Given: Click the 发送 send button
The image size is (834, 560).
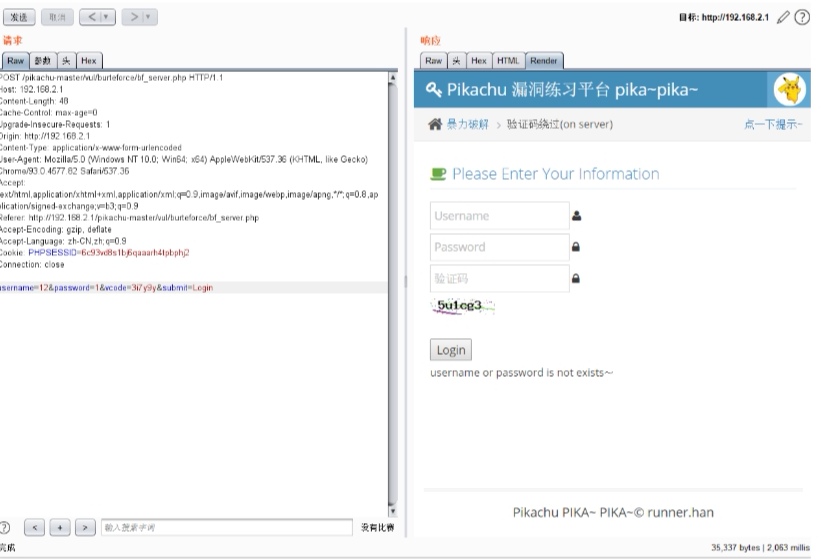Looking at the screenshot, I should coord(19,18).
